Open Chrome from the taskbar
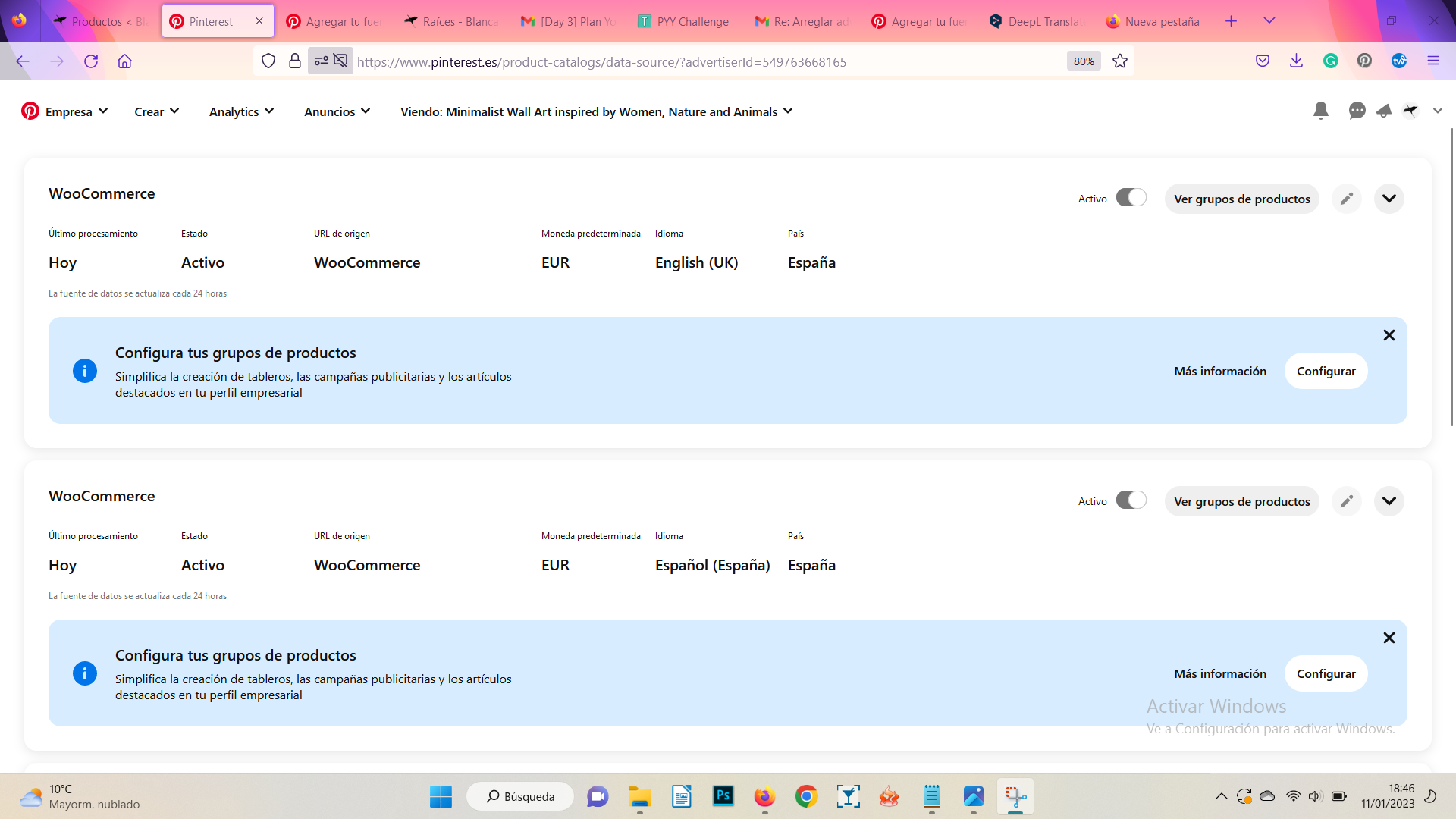The image size is (1456, 819). 806,796
